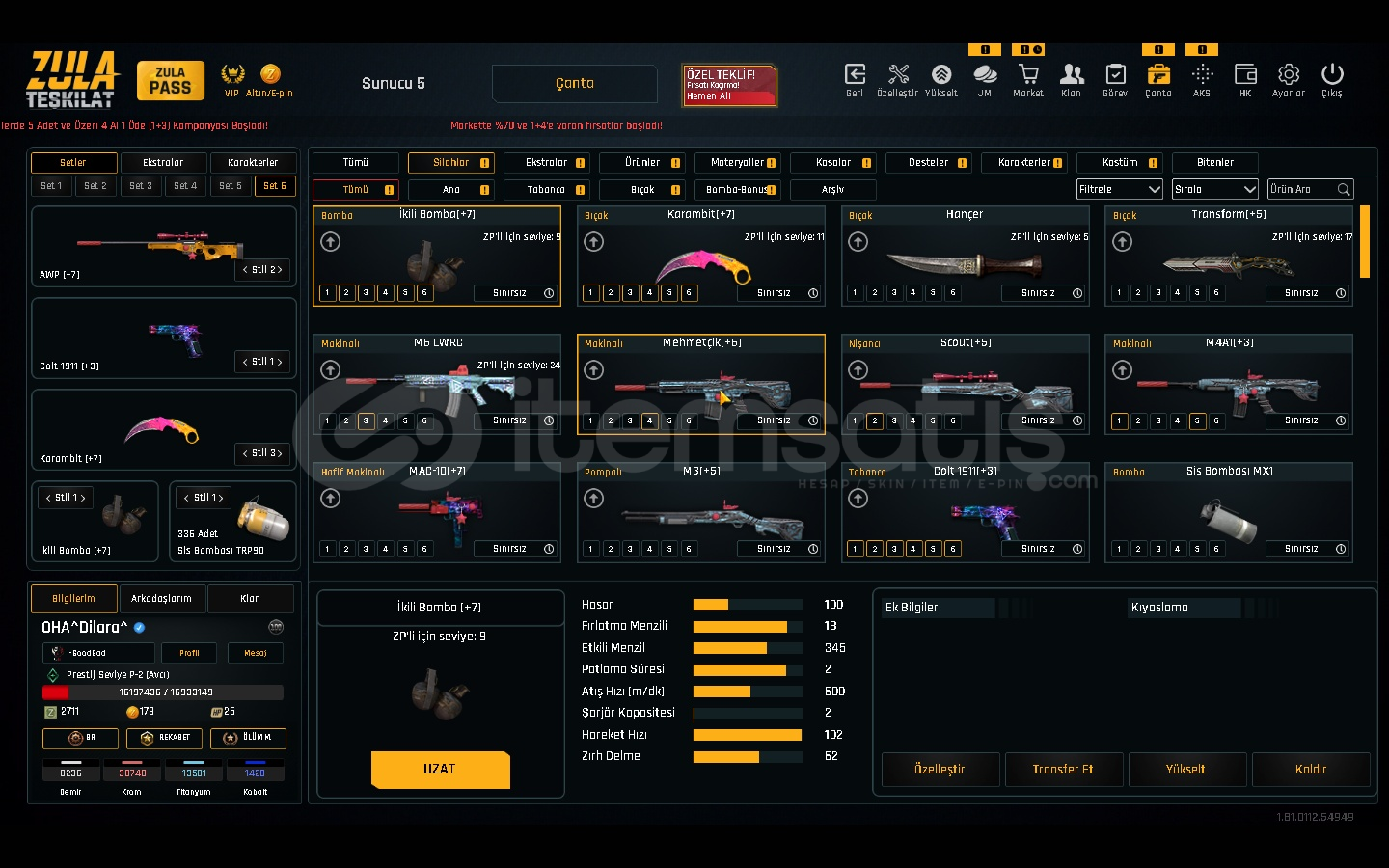Click the orange UZAT button
The height and width of the screenshot is (868, 1389).
pos(440,770)
